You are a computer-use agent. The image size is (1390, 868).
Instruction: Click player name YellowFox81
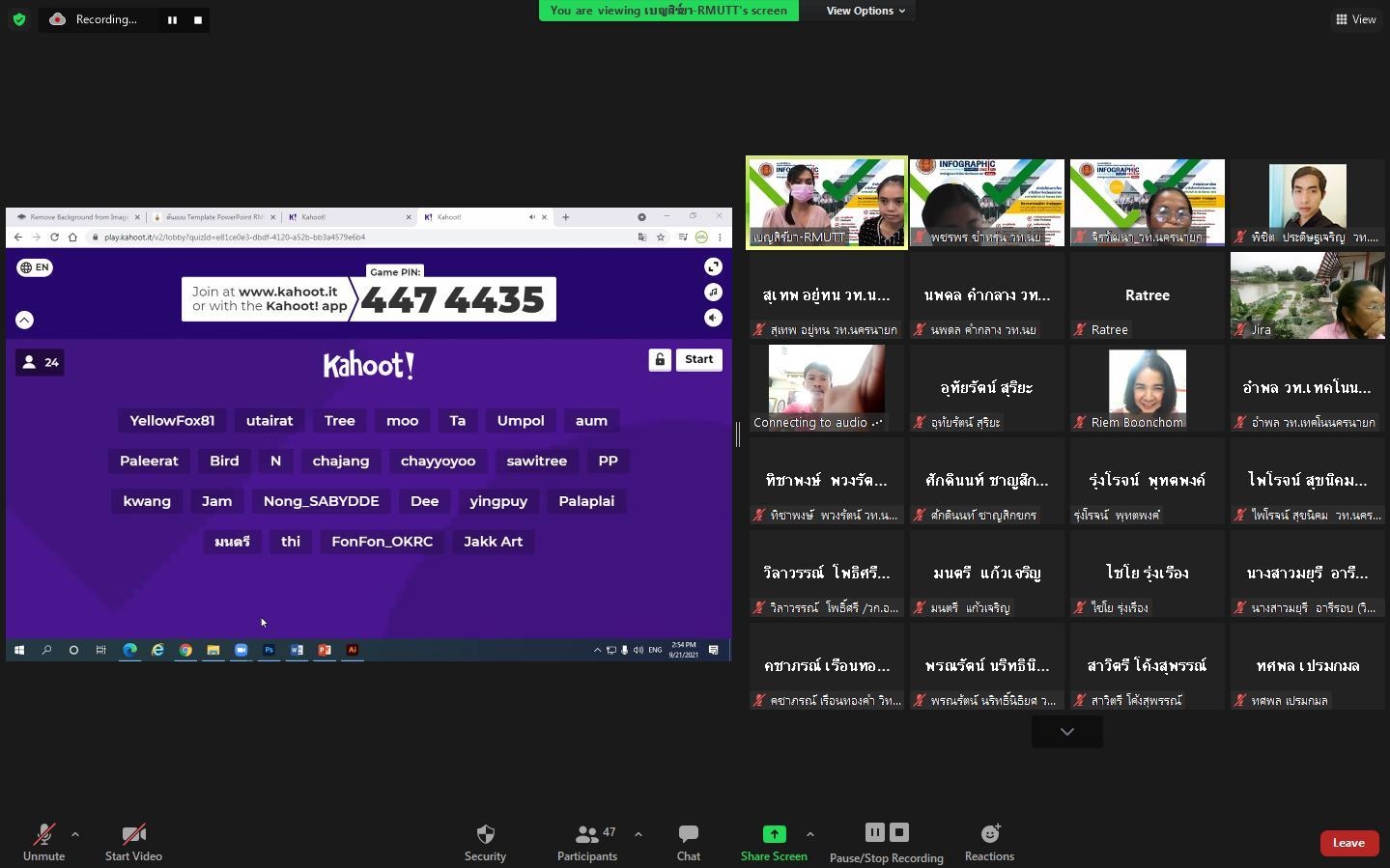[172, 421]
